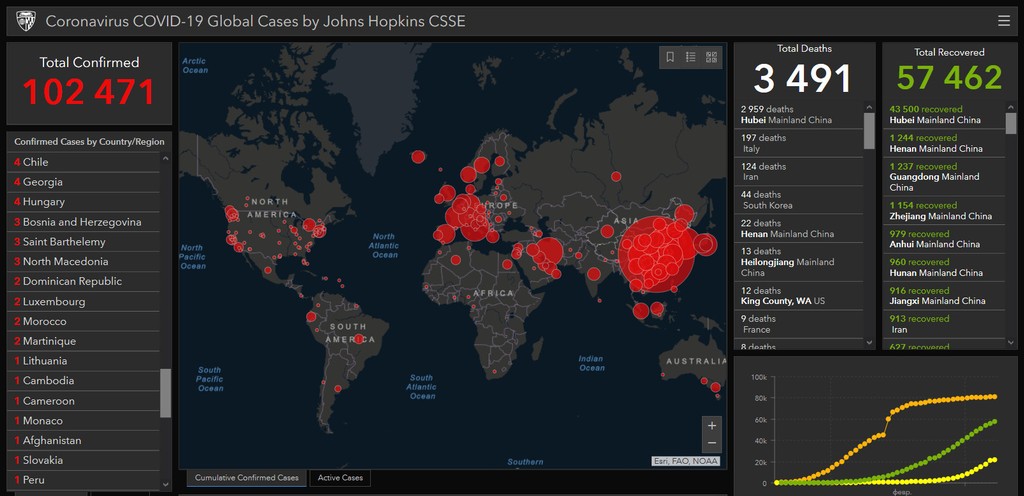Zoom in on the map with plus
This screenshot has width=1024, height=496.
click(712, 426)
